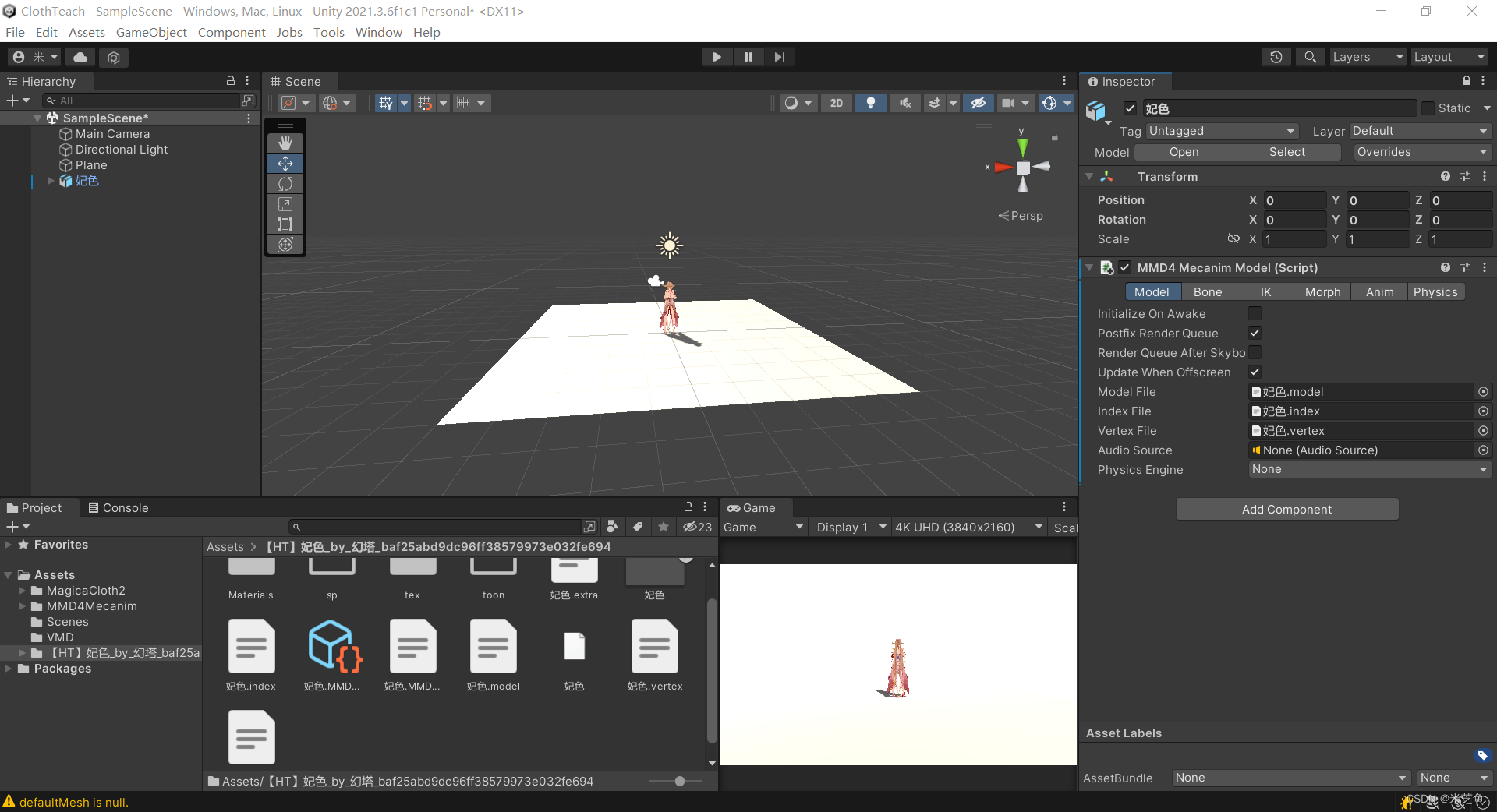Toggle Postfix Render Queue checkbox
Image resolution: width=1497 pixels, height=812 pixels.
[1255, 333]
